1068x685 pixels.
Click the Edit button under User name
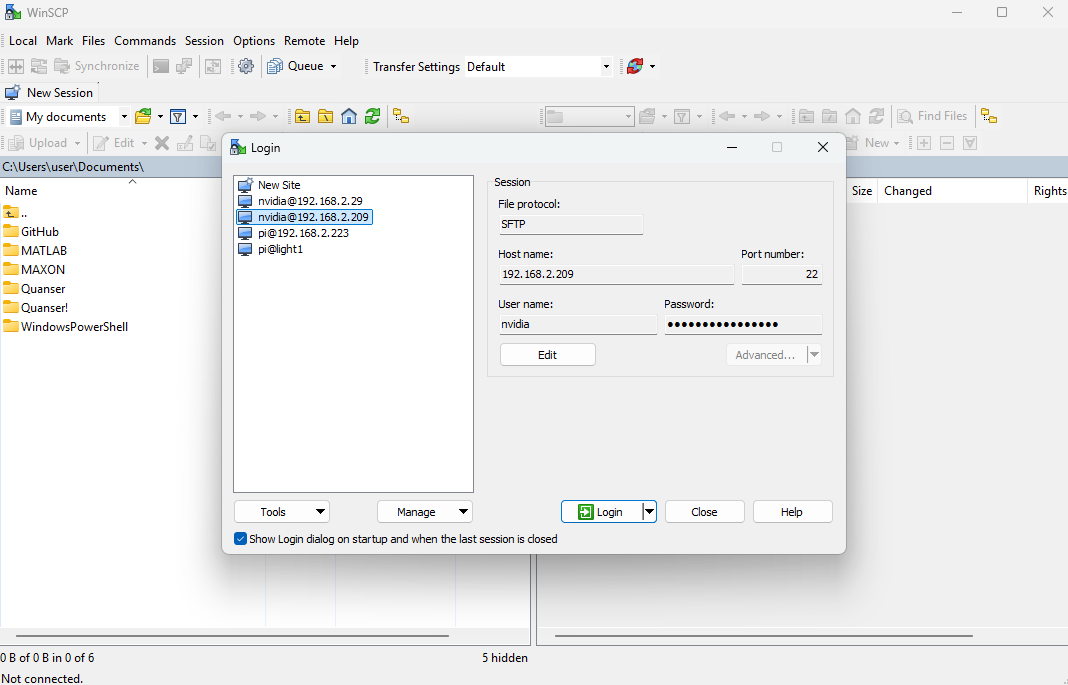point(548,355)
